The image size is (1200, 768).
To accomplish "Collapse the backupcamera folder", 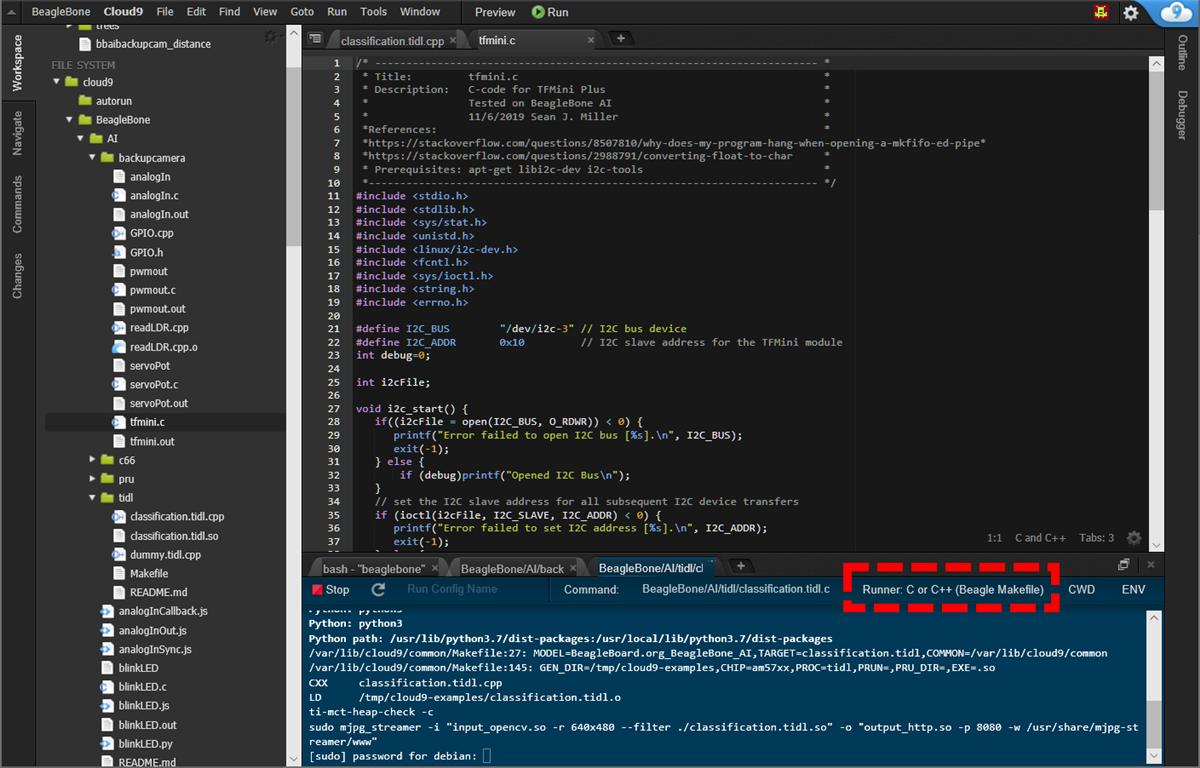I will [94, 158].
